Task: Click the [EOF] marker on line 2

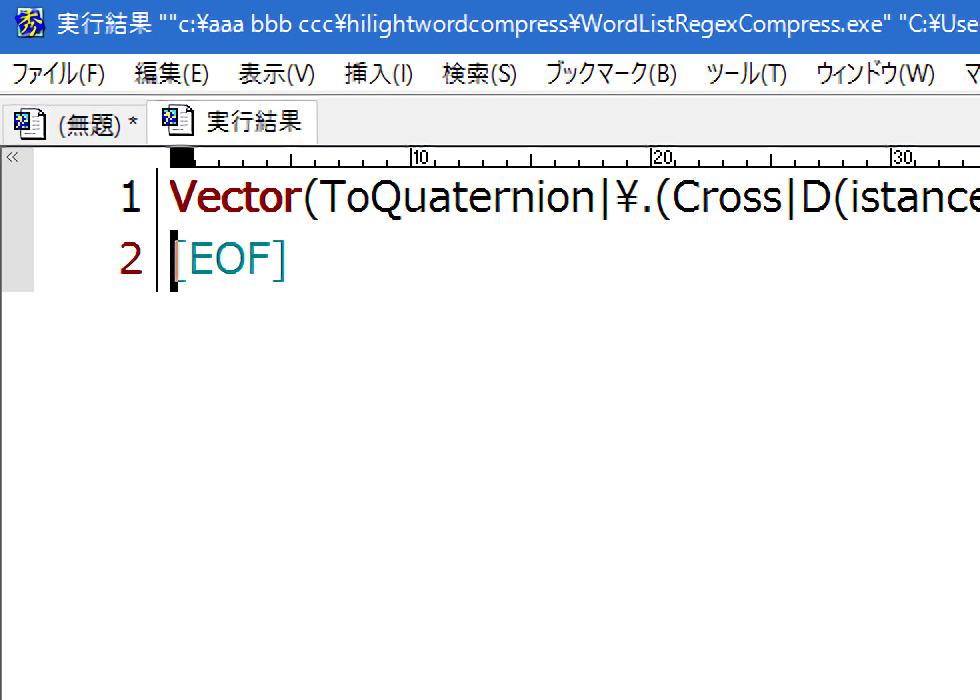Action: [229, 260]
